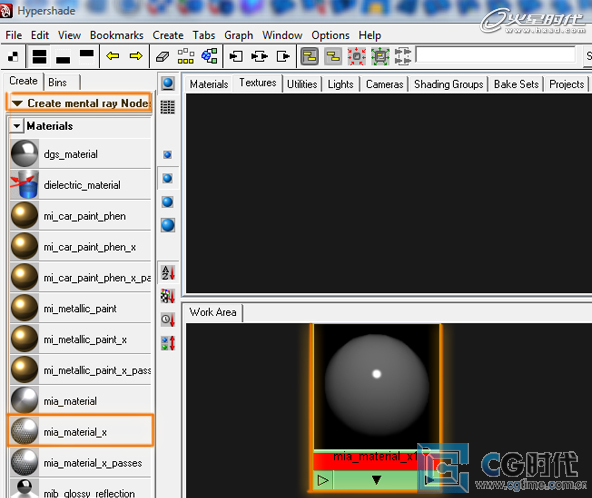Open node output dropdown black triangle
592x498 pixels.
[x=376, y=480]
